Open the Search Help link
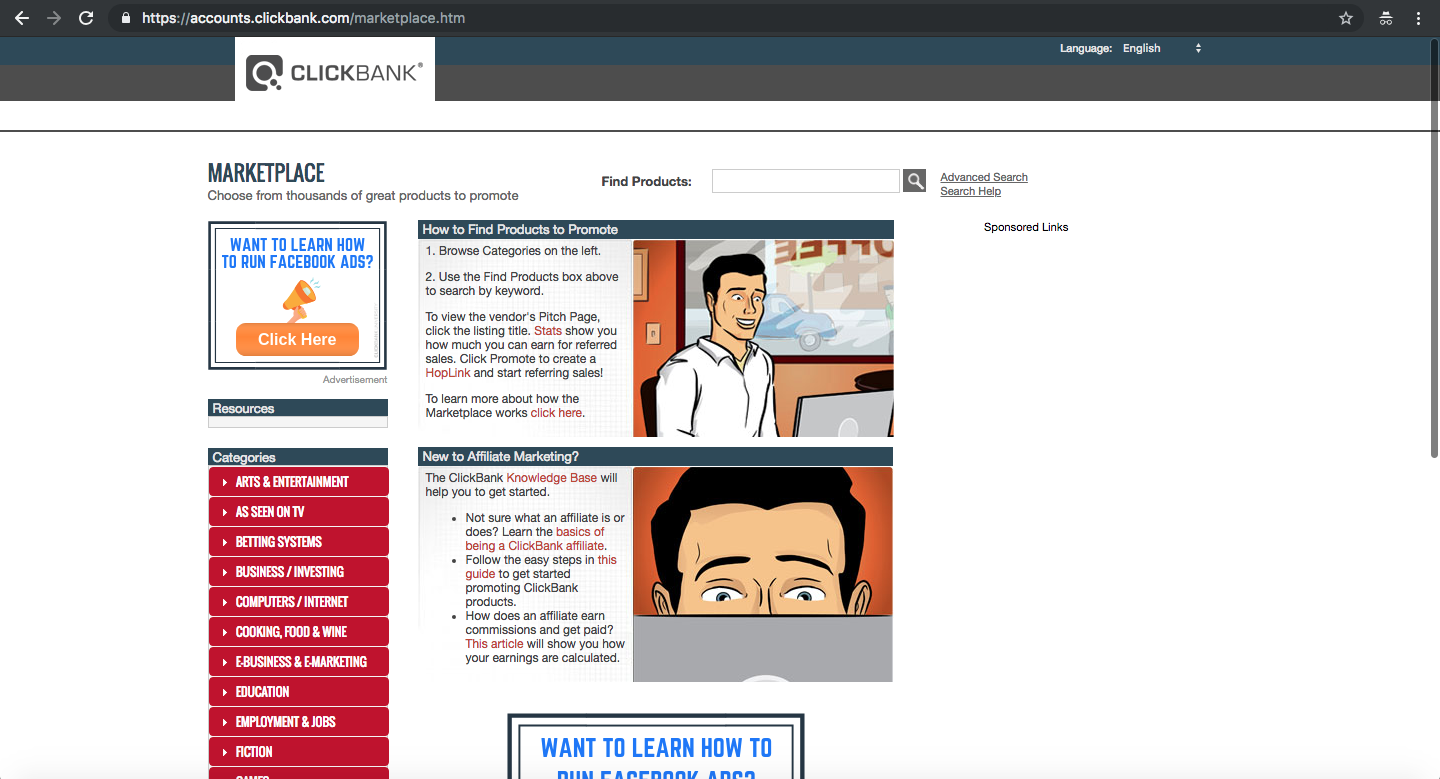This screenshot has width=1440, height=779. [970, 191]
